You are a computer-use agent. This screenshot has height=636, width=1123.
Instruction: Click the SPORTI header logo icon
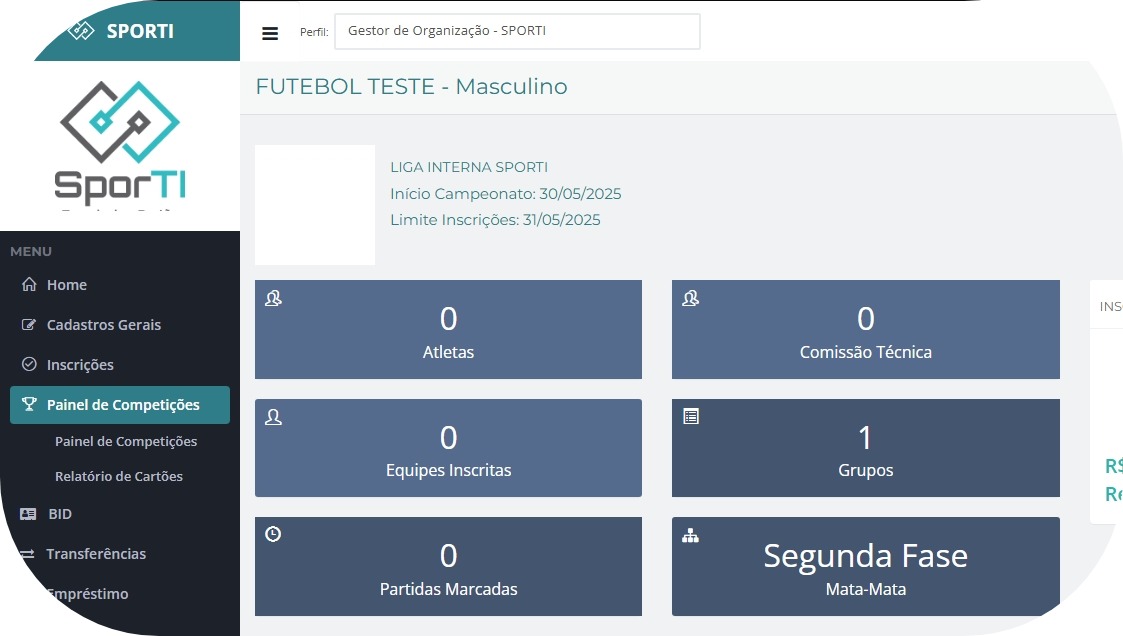(81, 30)
